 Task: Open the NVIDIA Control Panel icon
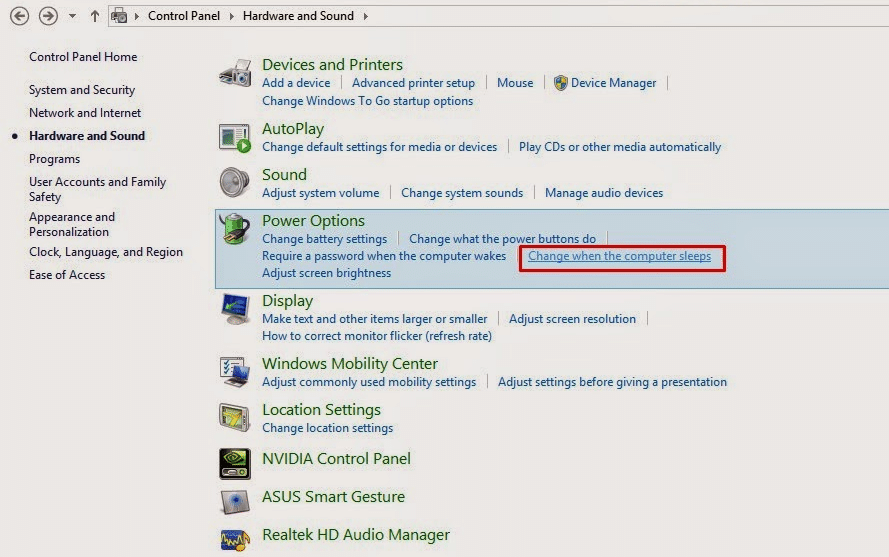[x=235, y=463]
